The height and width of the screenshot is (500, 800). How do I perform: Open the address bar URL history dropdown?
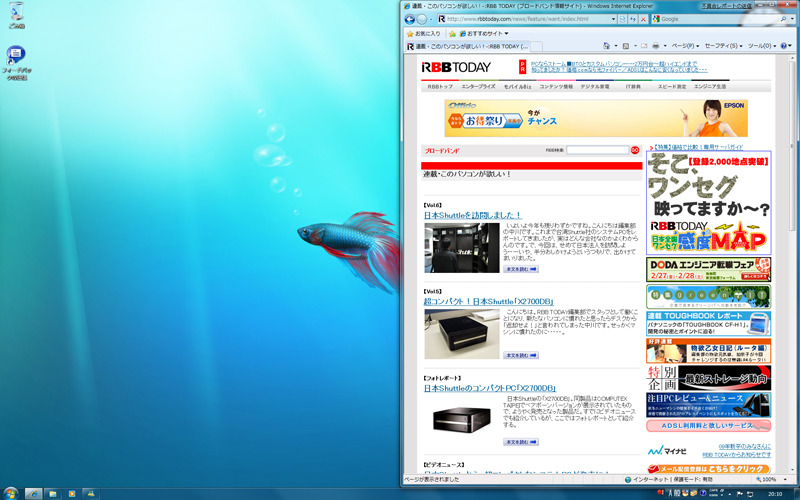coord(613,19)
